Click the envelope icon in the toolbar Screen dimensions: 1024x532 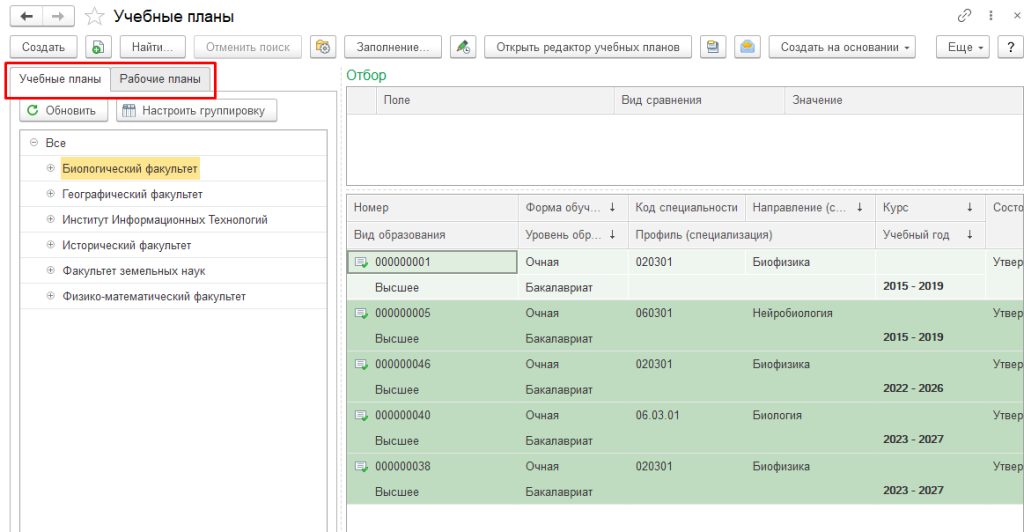point(746,47)
